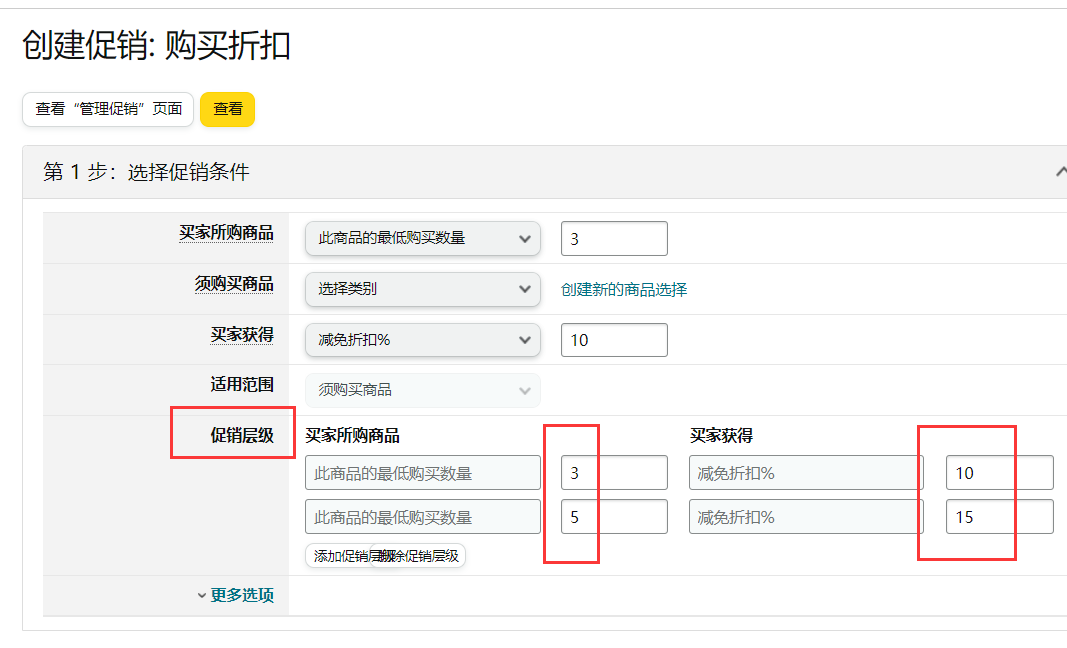Click the 适用范围 disabled dropdown
Screen dimensions: 1067x648
coord(422,390)
